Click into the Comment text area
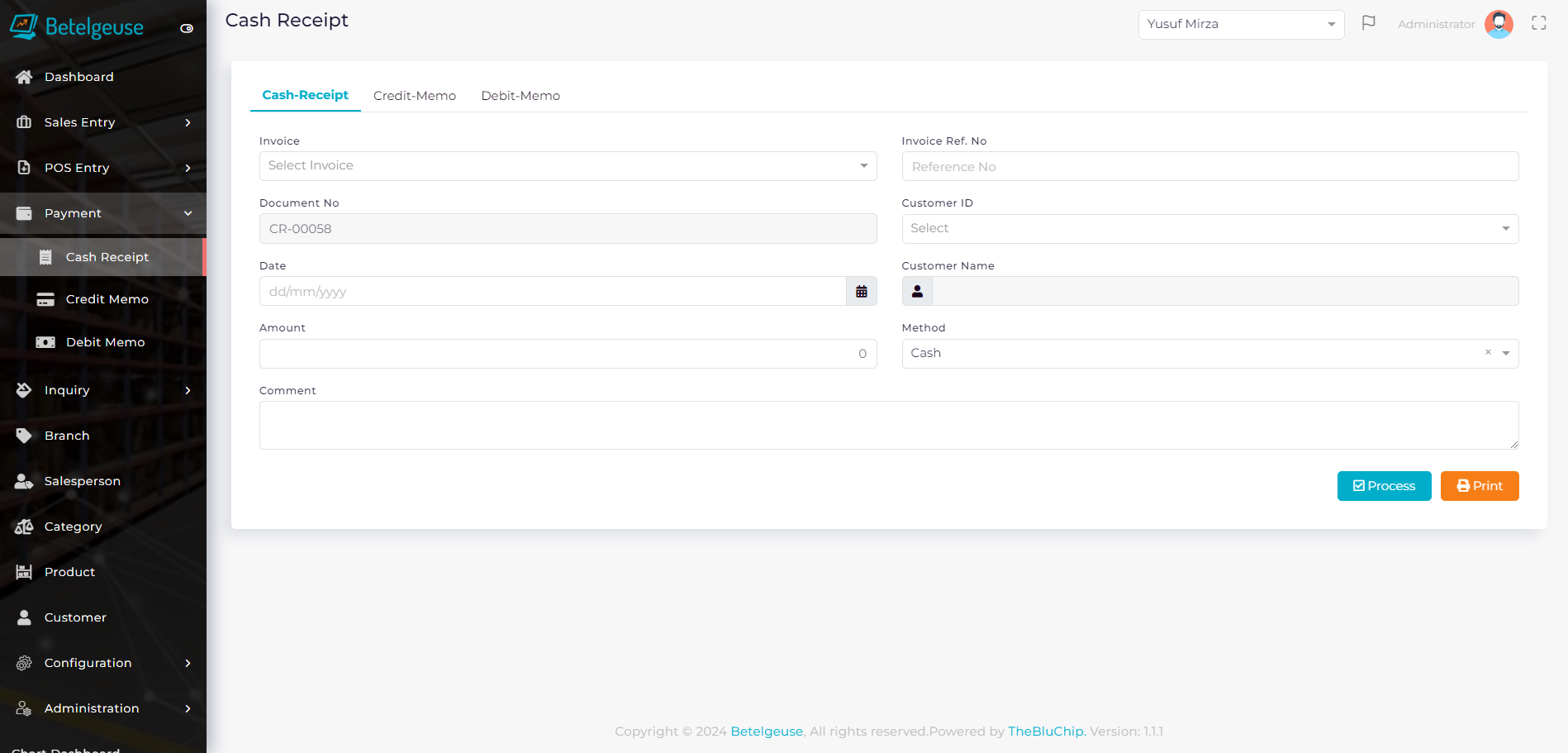Image resolution: width=1568 pixels, height=753 pixels. (888, 426)
